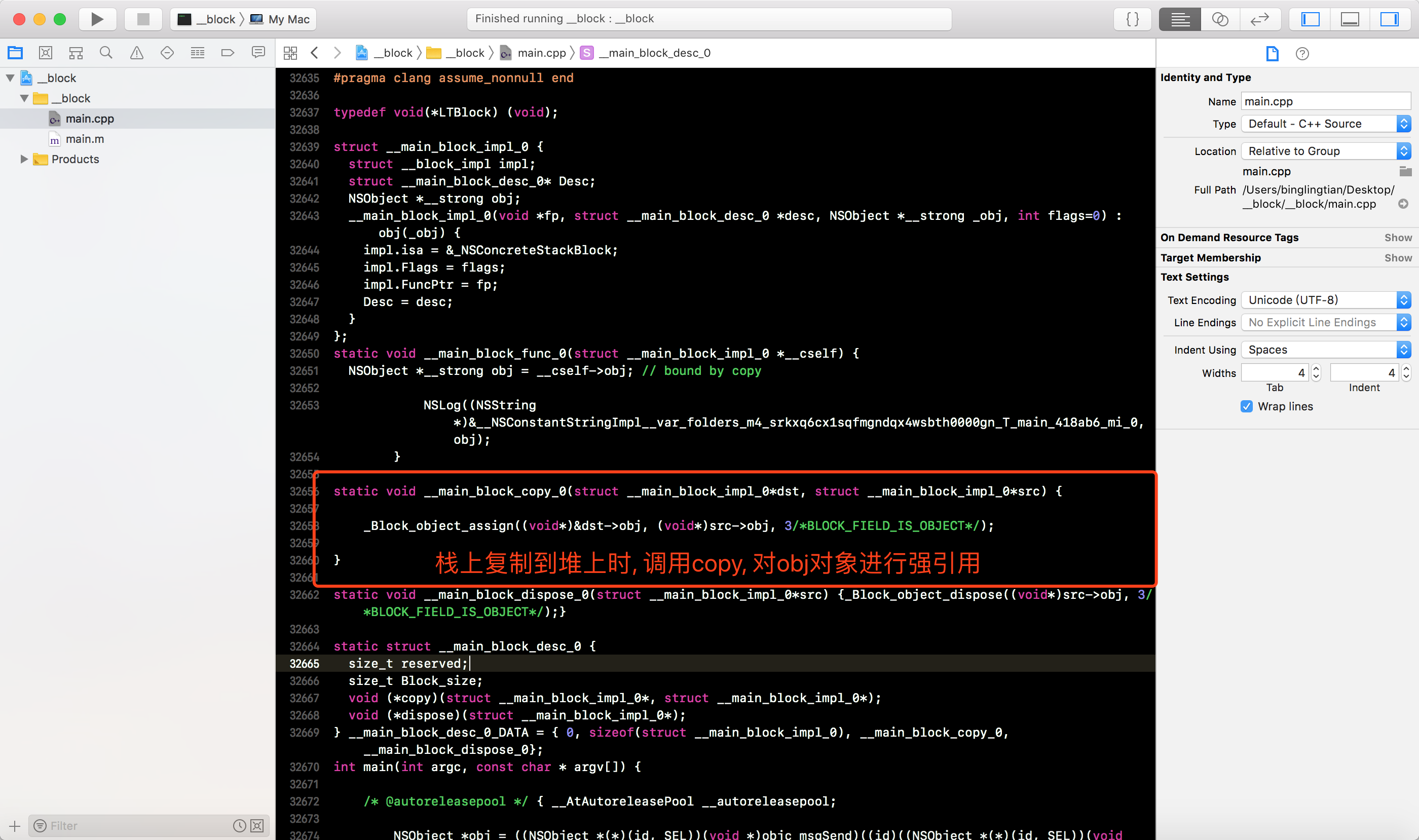Show the Source Control navigator

pos(45,53)
